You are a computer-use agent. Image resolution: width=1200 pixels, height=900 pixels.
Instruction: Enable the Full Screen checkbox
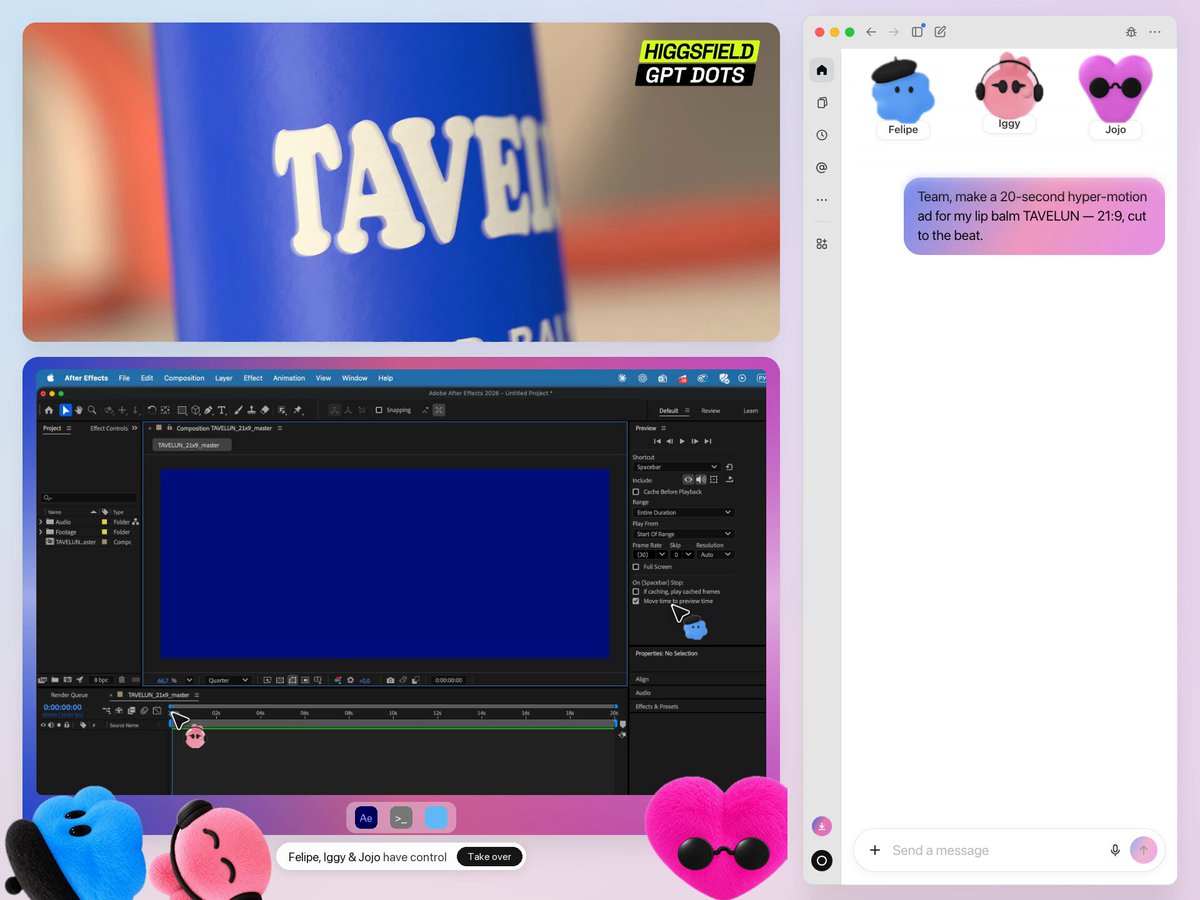click(636, 567)
